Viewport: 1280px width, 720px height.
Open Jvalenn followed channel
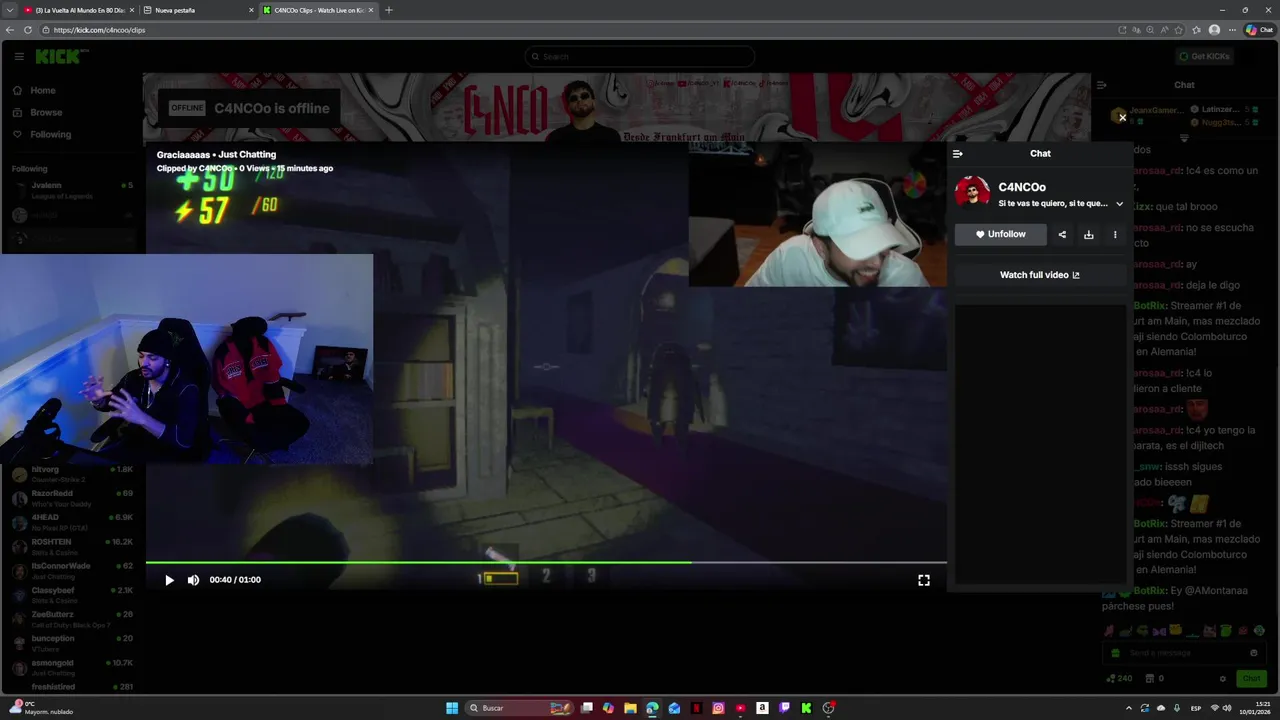pos(70,190)
